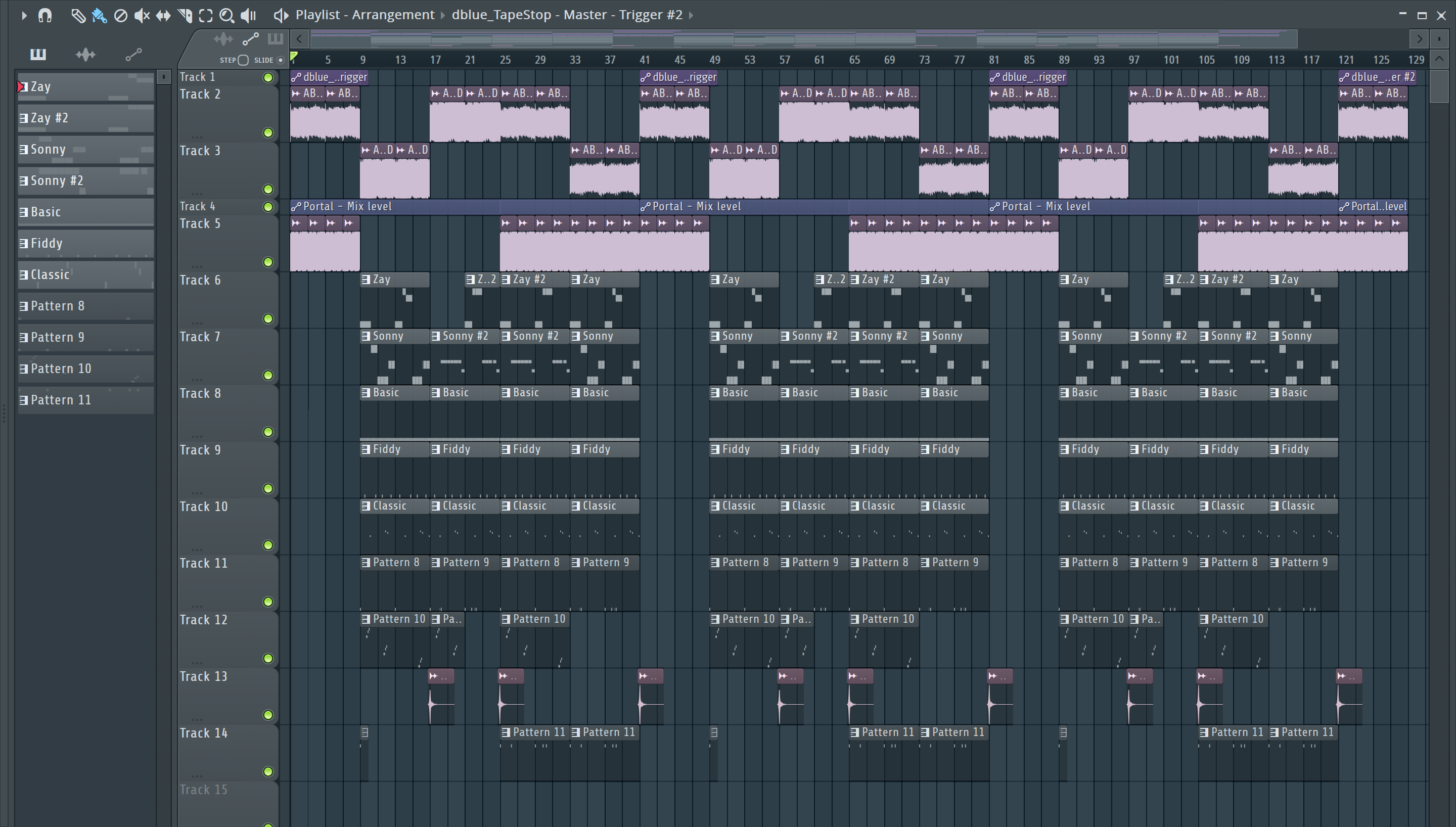Select the Slip tool
Screen dimensions: 1456x827
tap(163, 15)
